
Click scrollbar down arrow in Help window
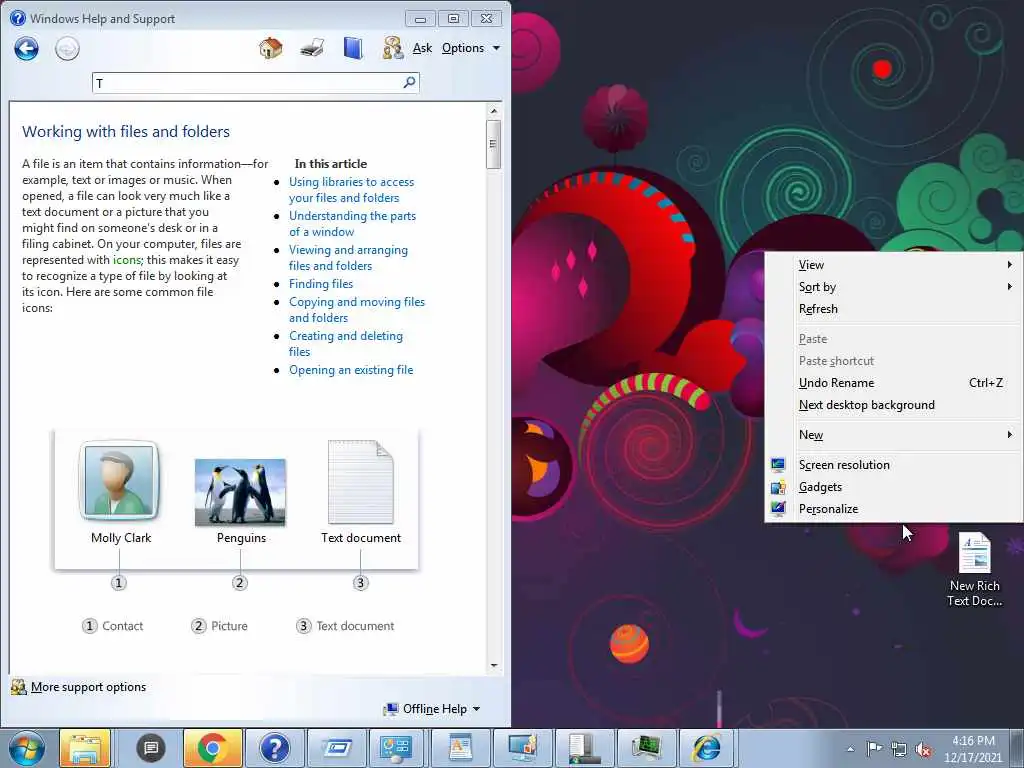pyautogui.click(x=494, y=665)
